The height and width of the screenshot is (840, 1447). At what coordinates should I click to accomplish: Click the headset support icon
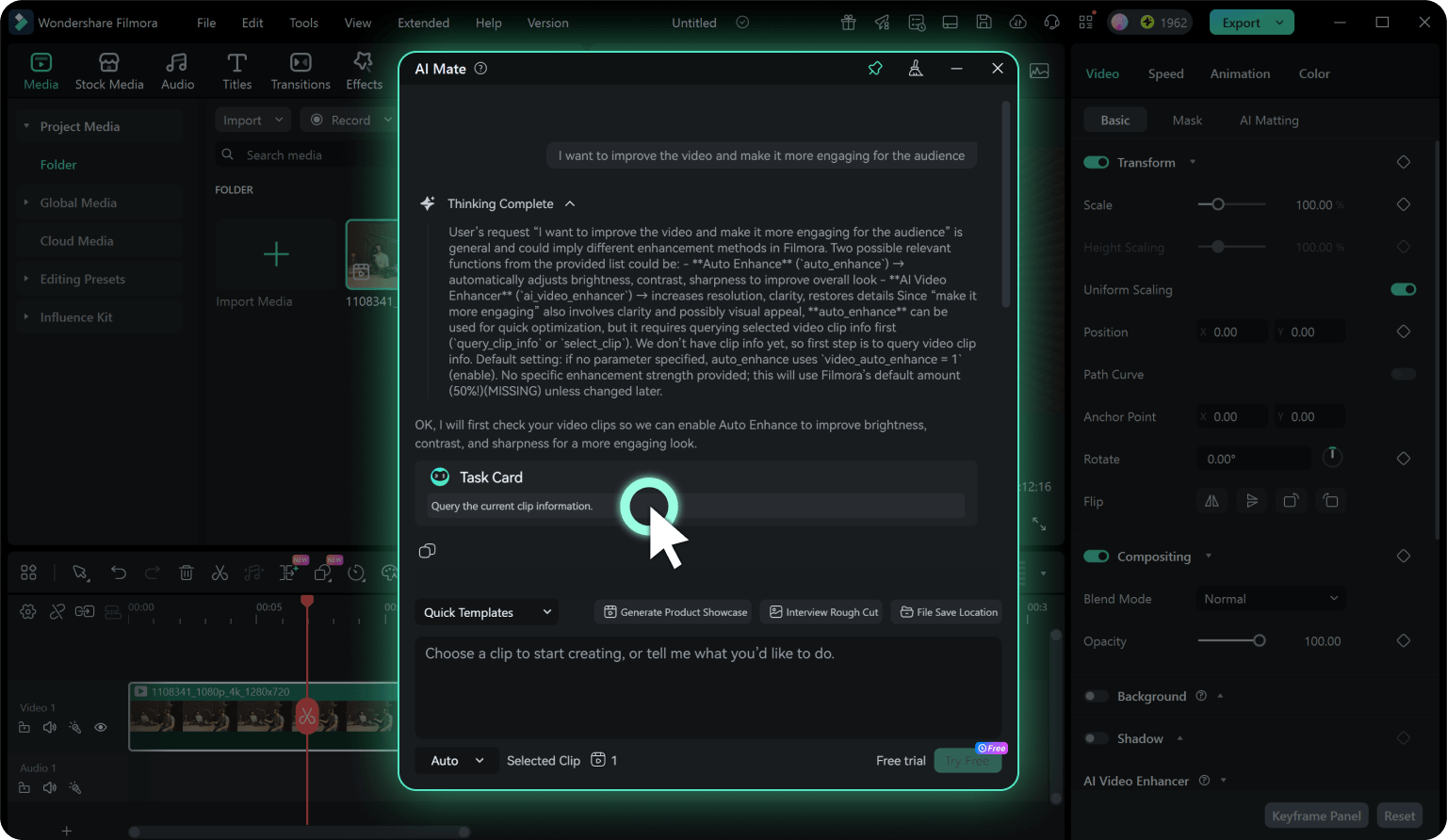[x=1051, y=23]
